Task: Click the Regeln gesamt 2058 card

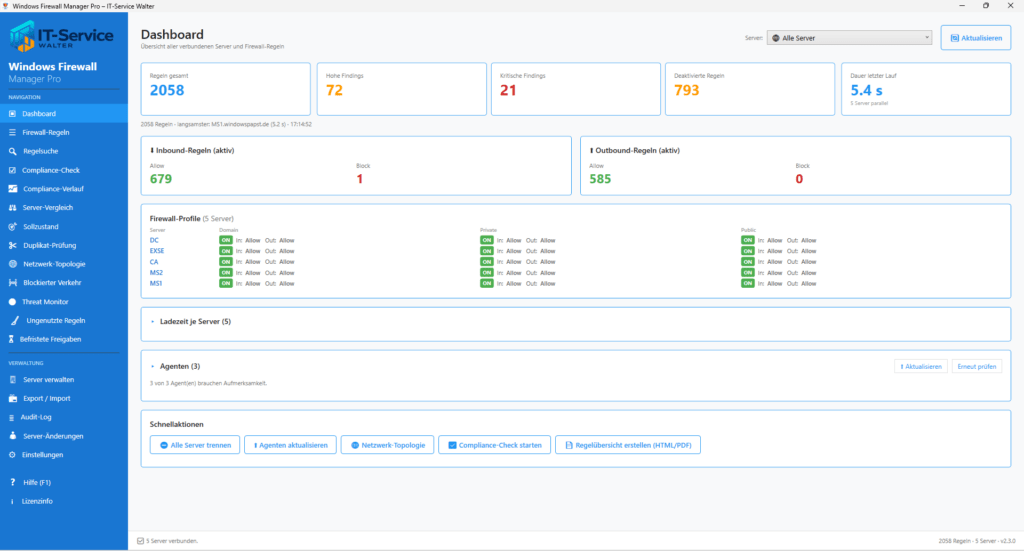Action: pyautogui.click(x=225, y=89)
